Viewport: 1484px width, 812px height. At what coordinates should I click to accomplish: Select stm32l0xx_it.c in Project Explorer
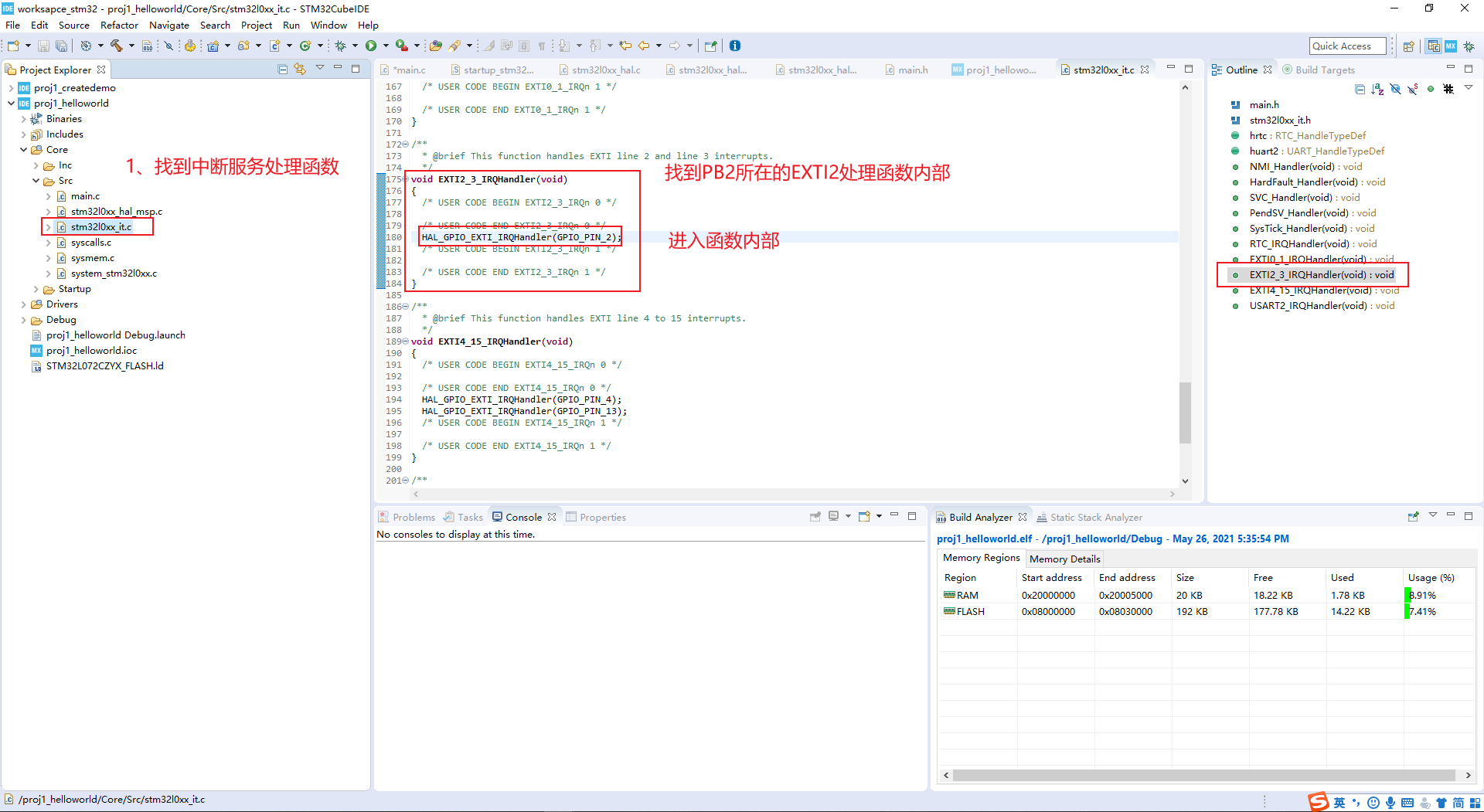pos(100,227)
